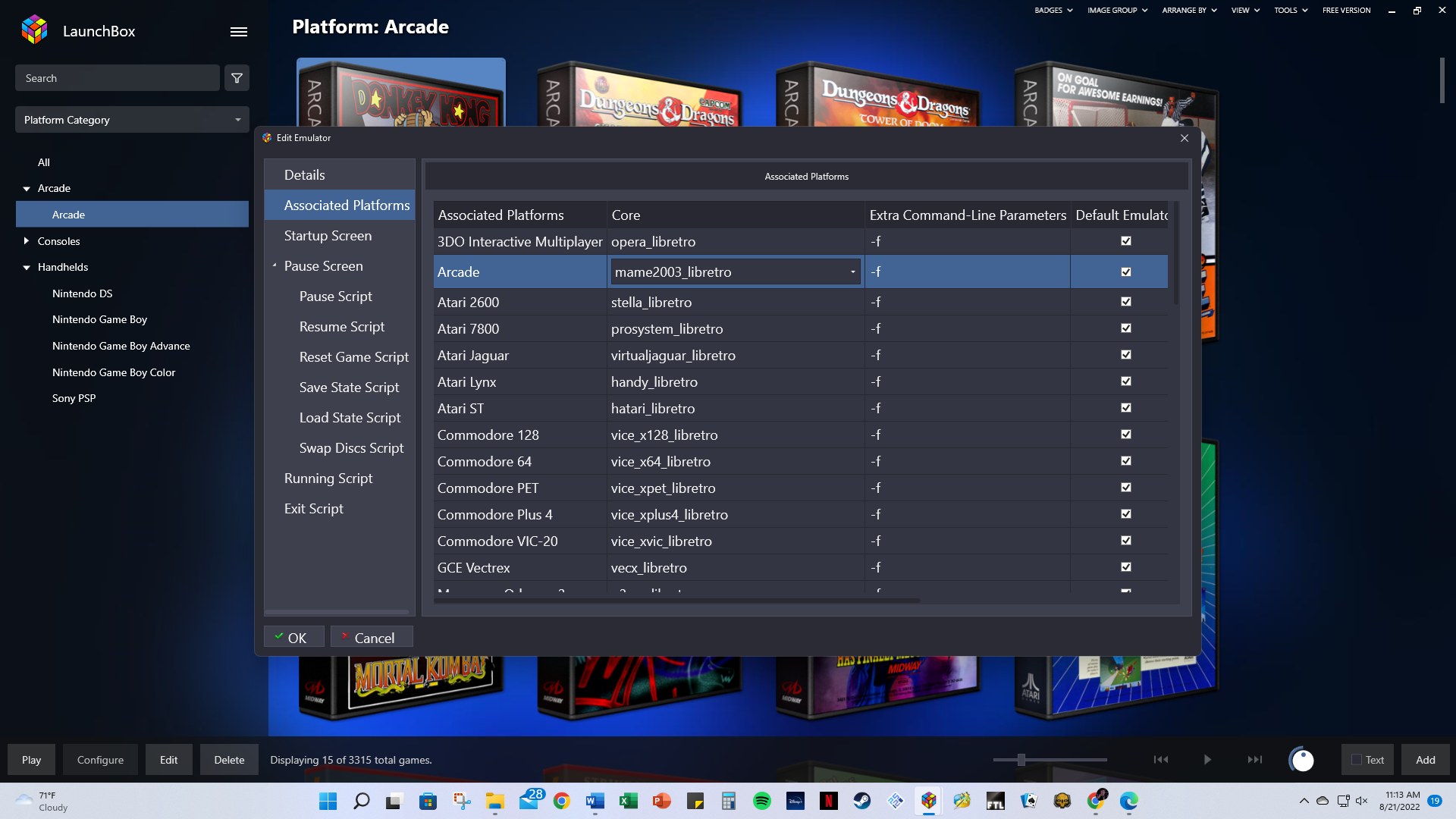Click the Configure button
Screen dimensions: 1456x819
pyautogui.click(x=100, y=760)
